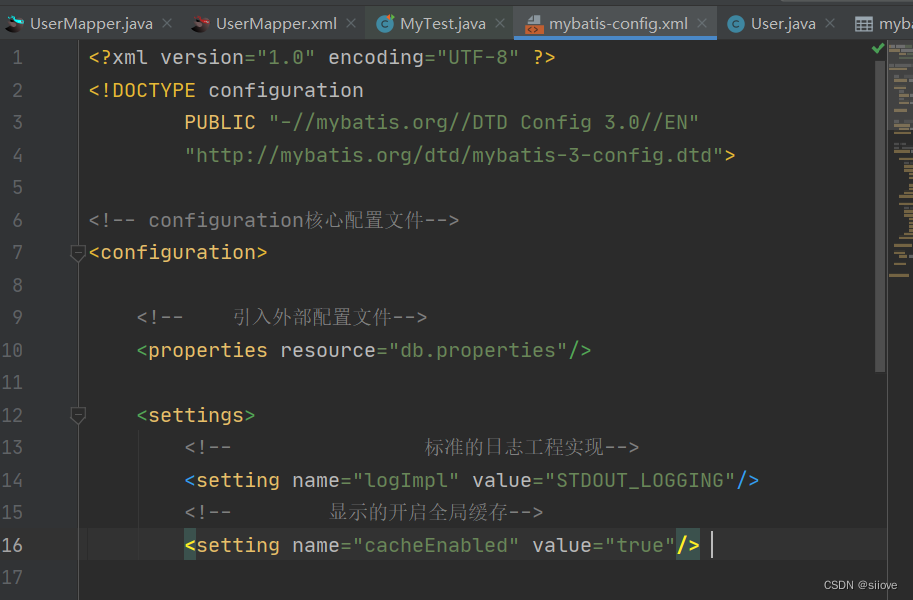
Task: Click the 显示的开启全局缓存 comment
Action: [364, 513]
